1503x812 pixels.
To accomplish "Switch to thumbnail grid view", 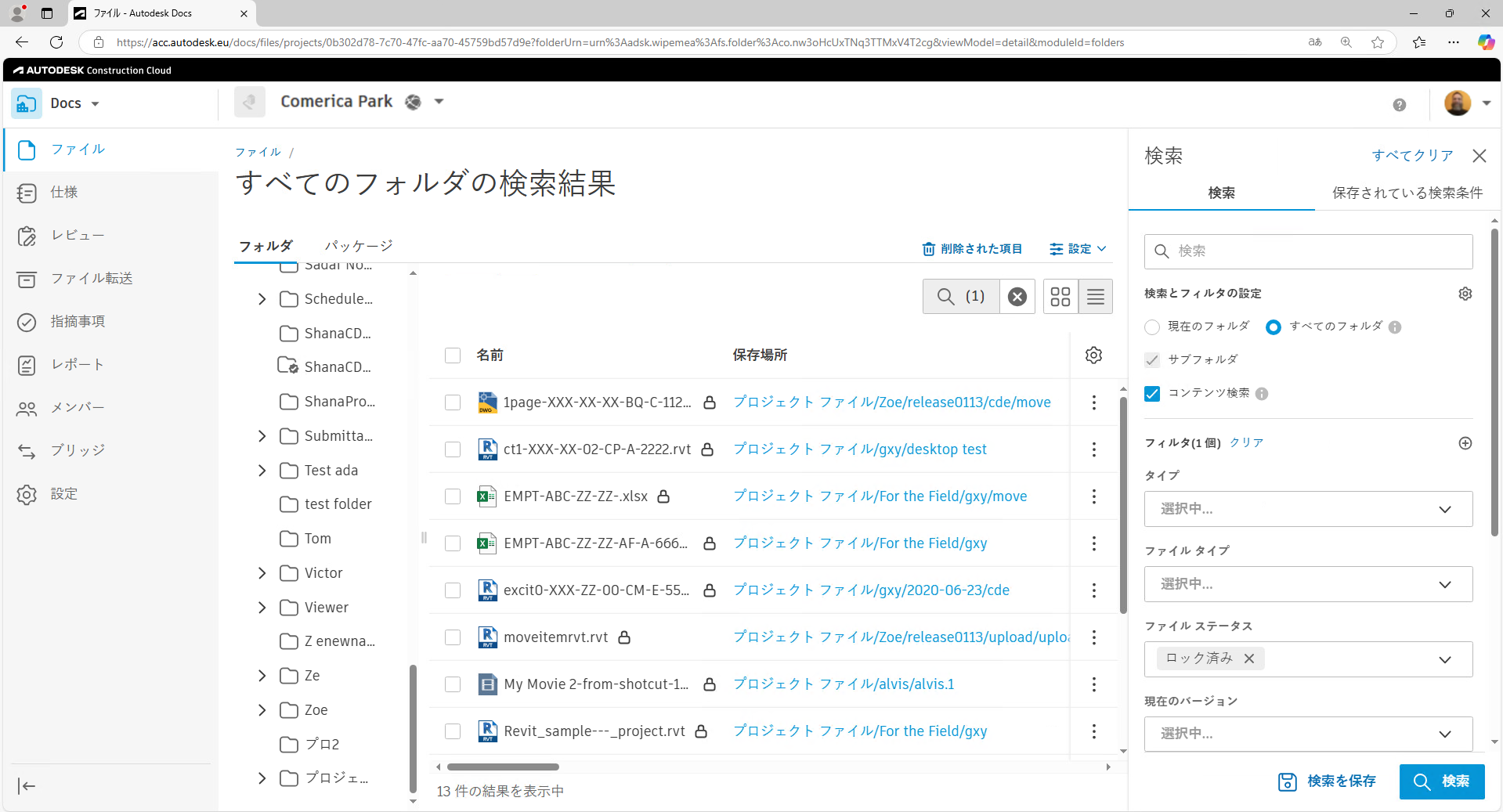I will point(1060,297).
